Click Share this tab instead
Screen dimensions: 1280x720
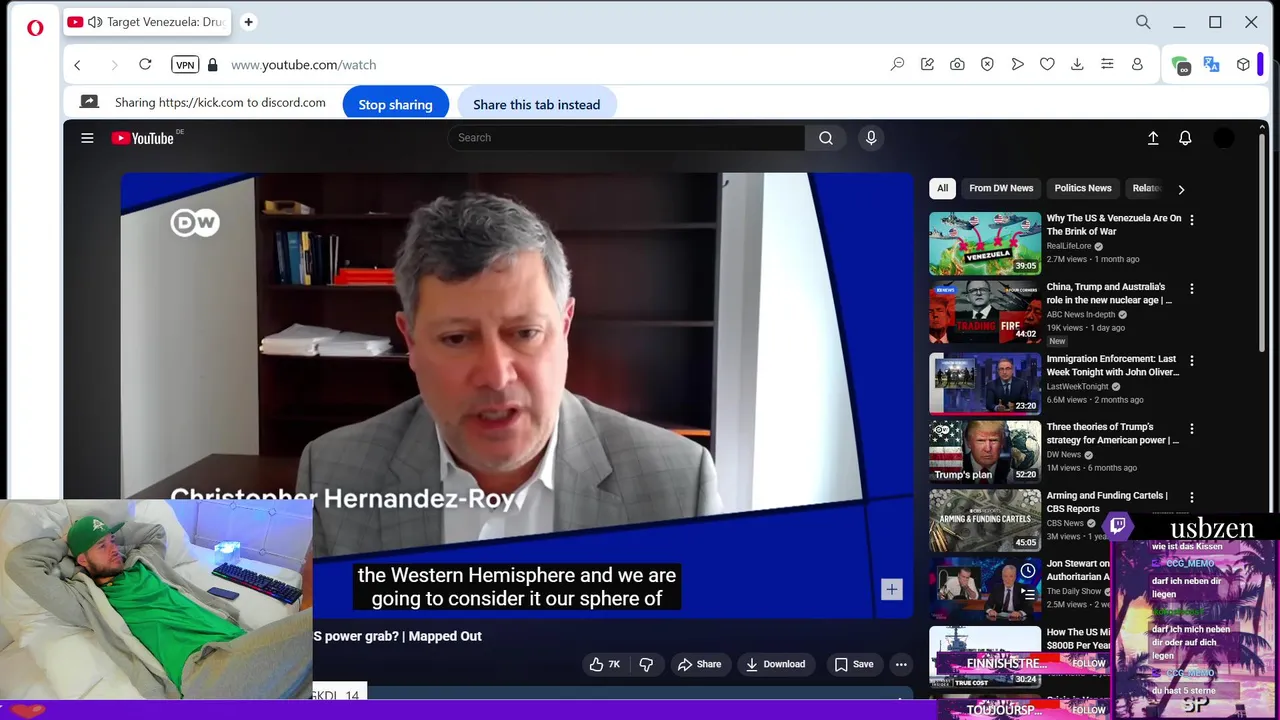coord(537,104)
